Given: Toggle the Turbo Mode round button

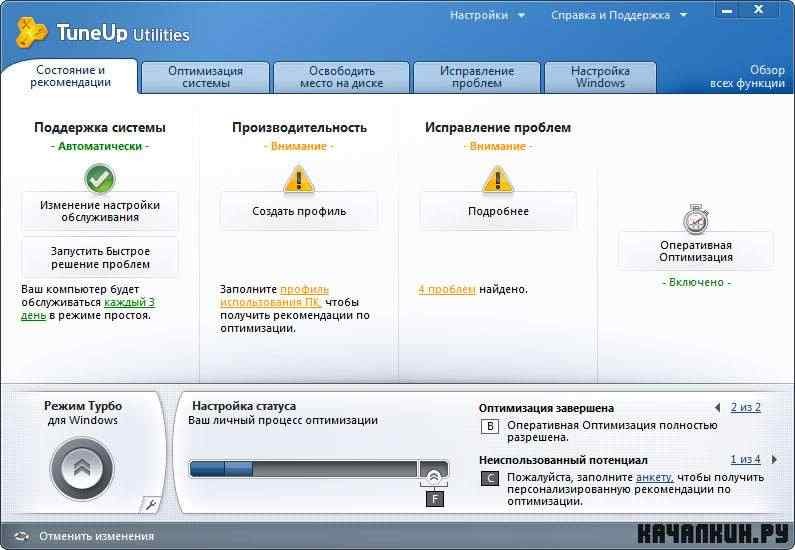Looking at the screenshot, I should tap(82, 468).
